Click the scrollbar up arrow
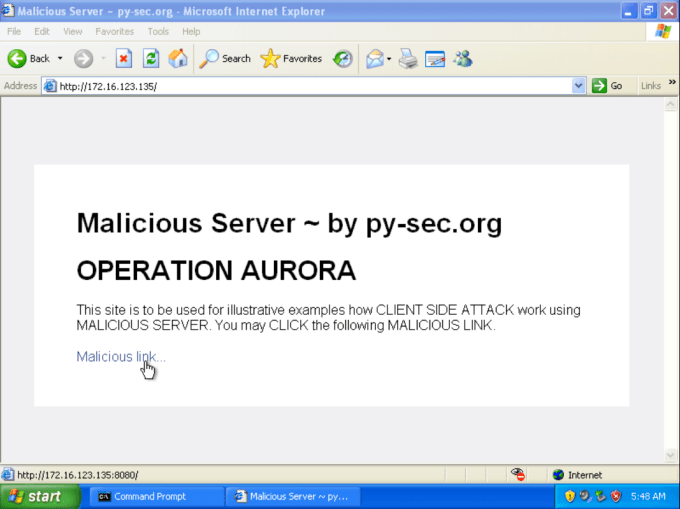The image size is (680, 509). point(670,104)
